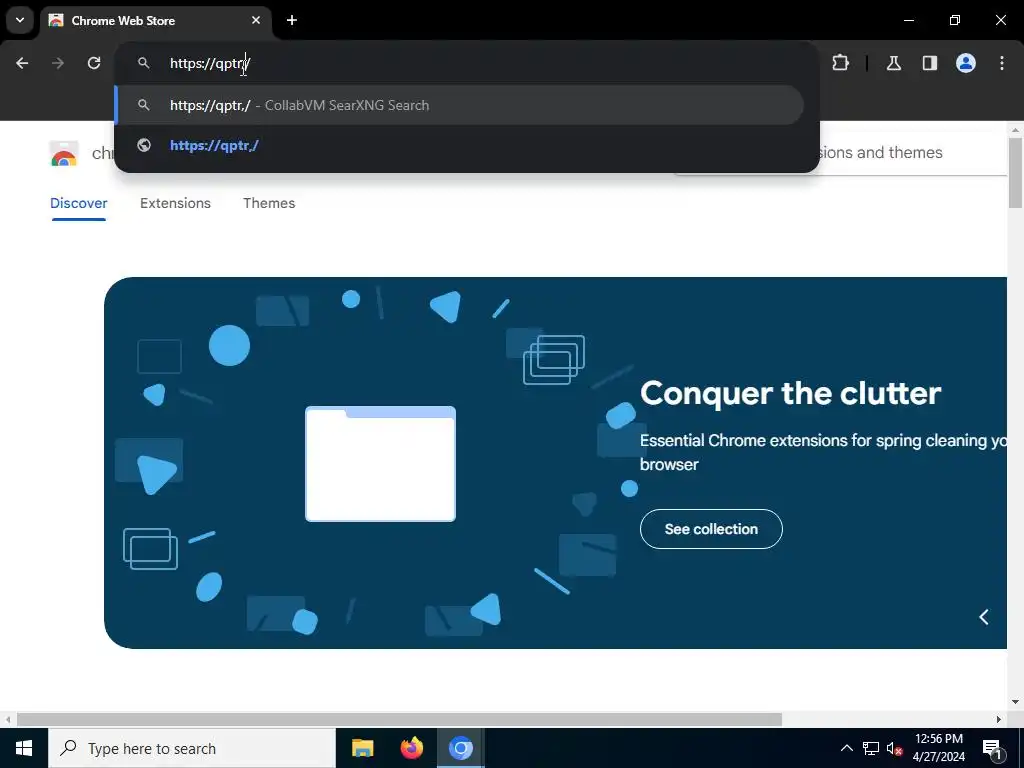Image resolution: width=1024 pixels, height=768 pixels.
Task: Open Chrome Labs flask icon
Action: click(893, 63)
